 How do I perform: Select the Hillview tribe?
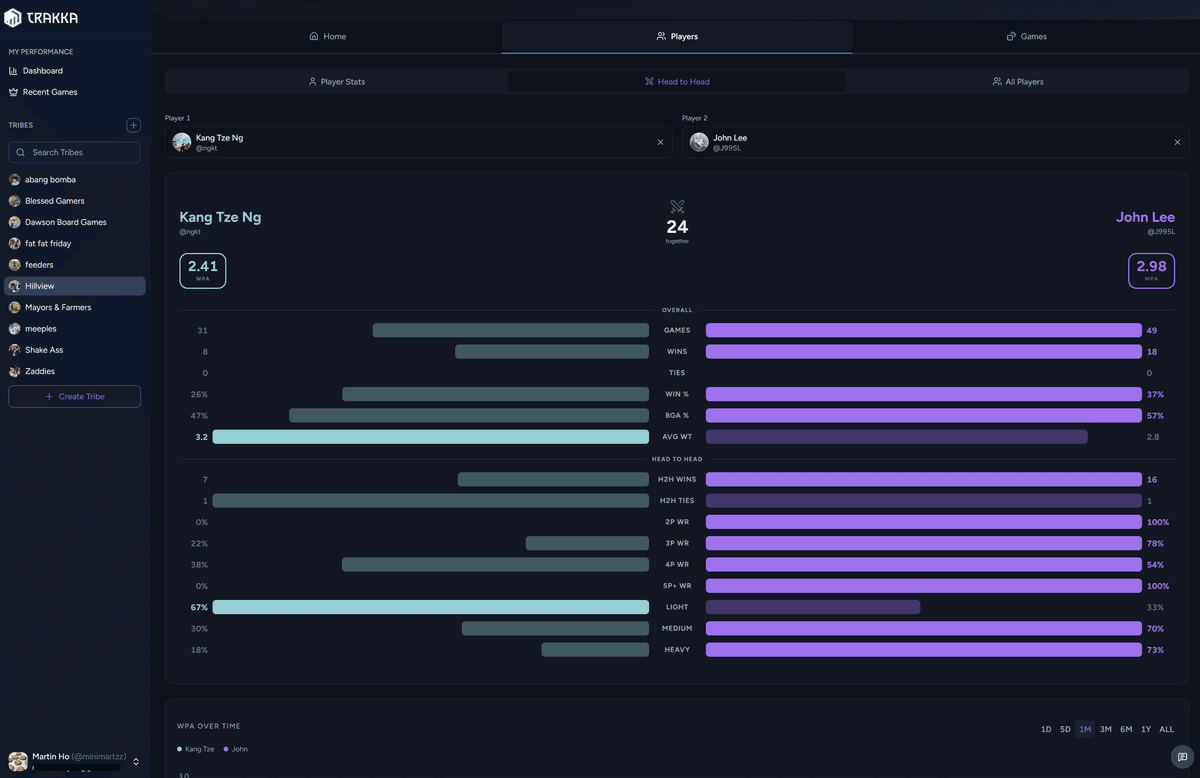74,286
